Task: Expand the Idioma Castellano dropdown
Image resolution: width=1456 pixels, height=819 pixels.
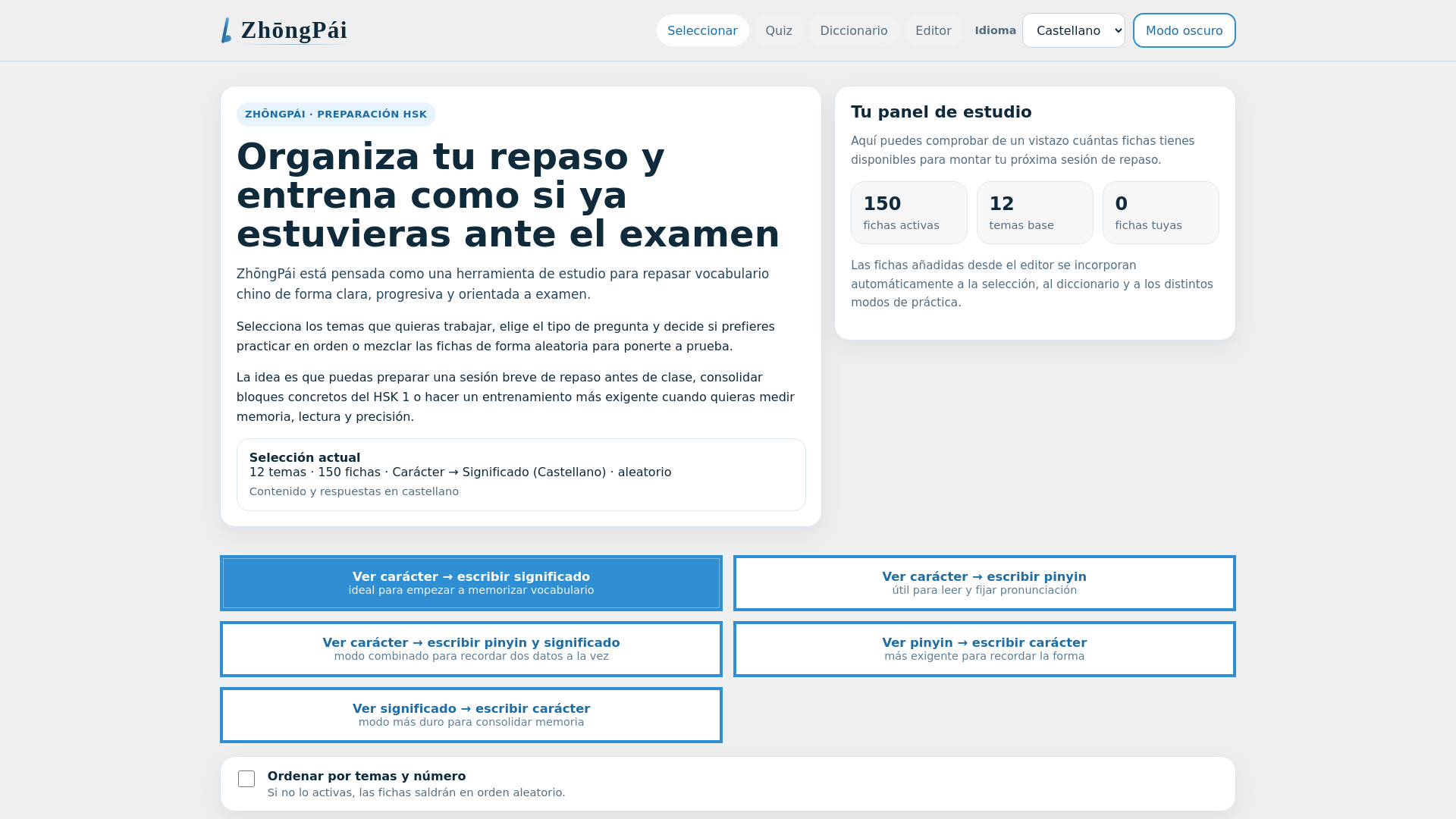Action: point(1073,30)
